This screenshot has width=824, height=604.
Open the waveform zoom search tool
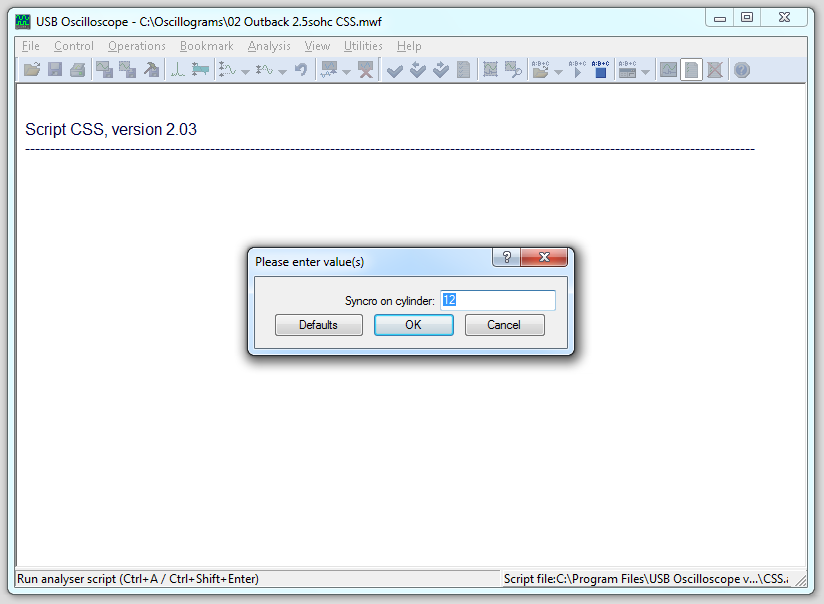coord(513,69)
